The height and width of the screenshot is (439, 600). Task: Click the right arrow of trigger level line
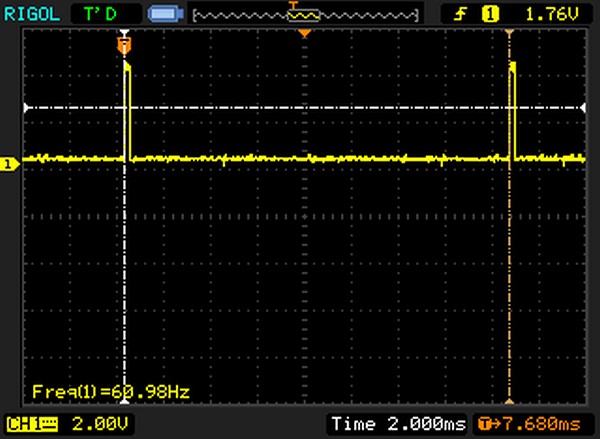(582, 107)
